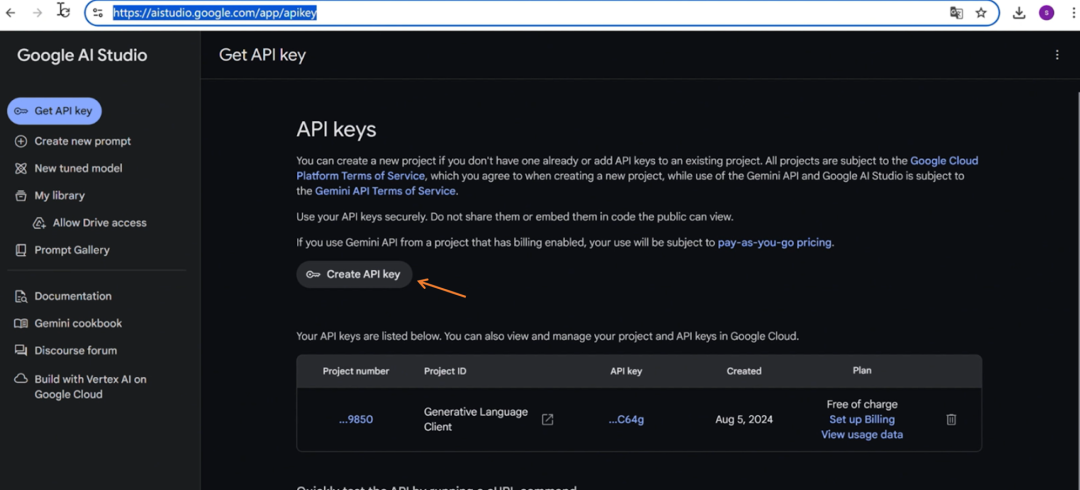Click API key ...C64g
1080x490 pixels.
coord(626,419)
